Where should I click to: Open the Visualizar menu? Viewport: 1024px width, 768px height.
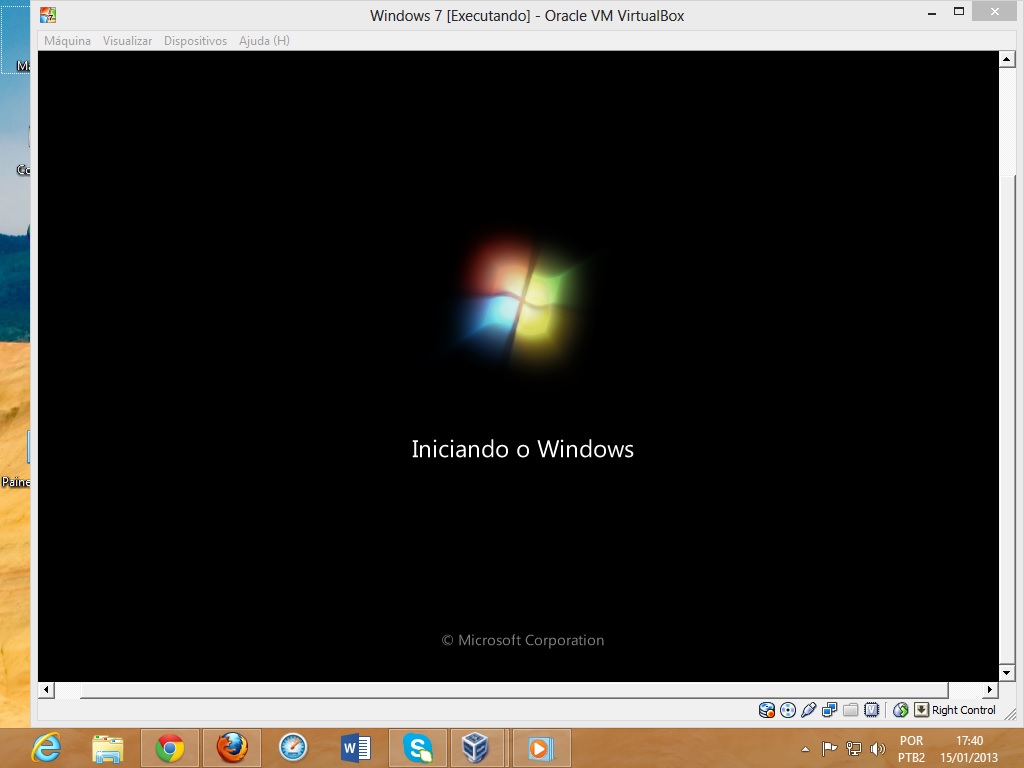127,40
